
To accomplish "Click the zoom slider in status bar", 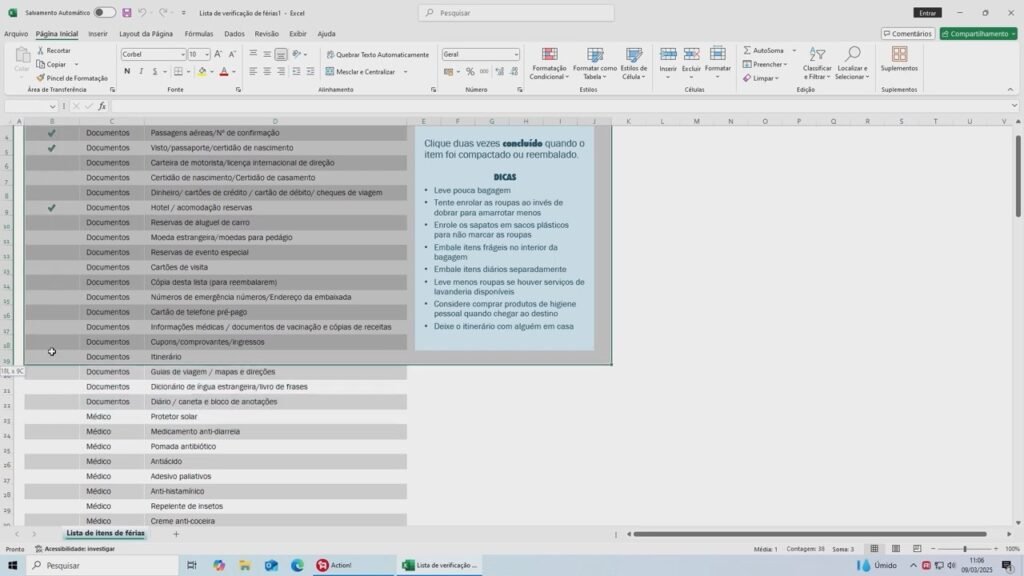I will (965, 549).
